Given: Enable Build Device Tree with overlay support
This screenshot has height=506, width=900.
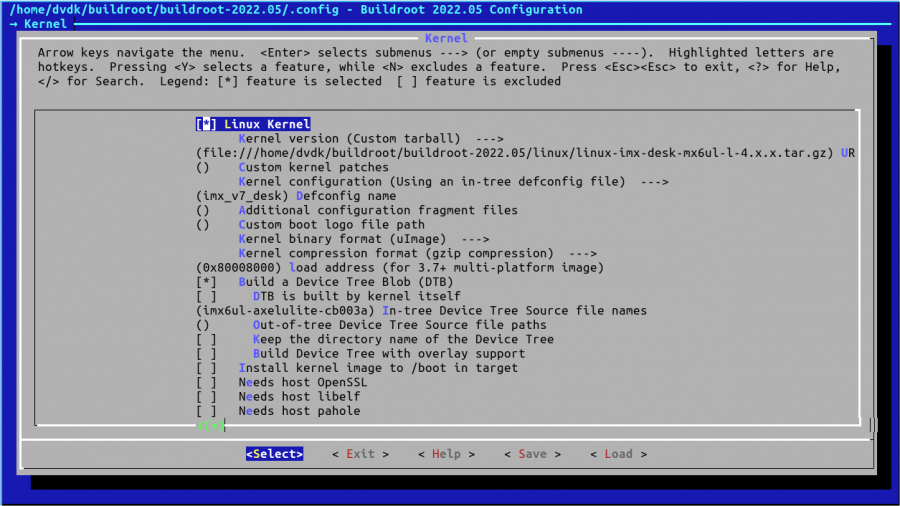Looking at the screenshot, I should pos(206,354).
